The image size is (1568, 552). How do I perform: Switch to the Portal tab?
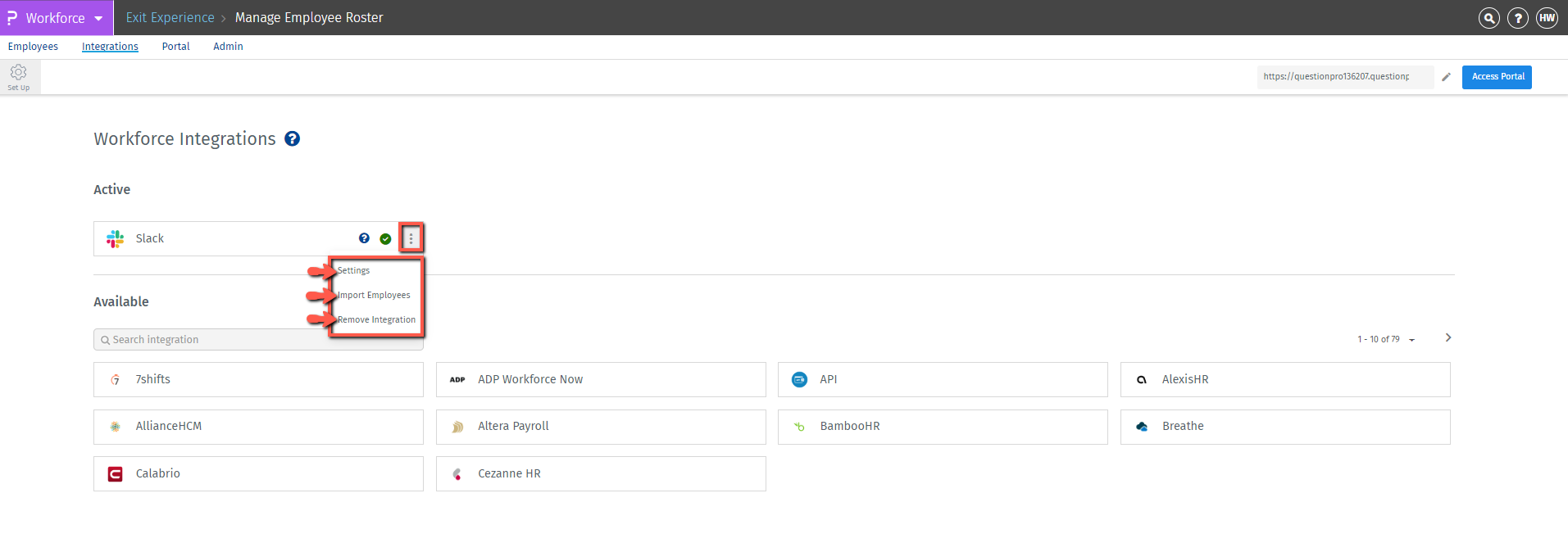point(175,47)
